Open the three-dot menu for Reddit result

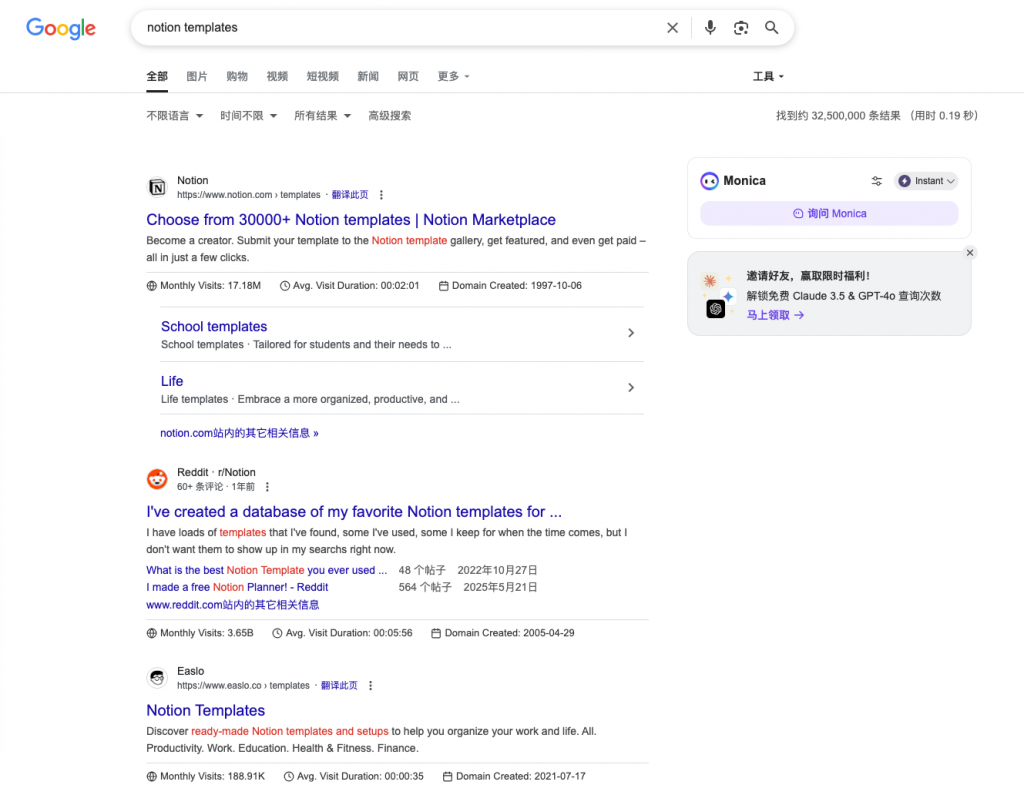click(x=267, y=486)
